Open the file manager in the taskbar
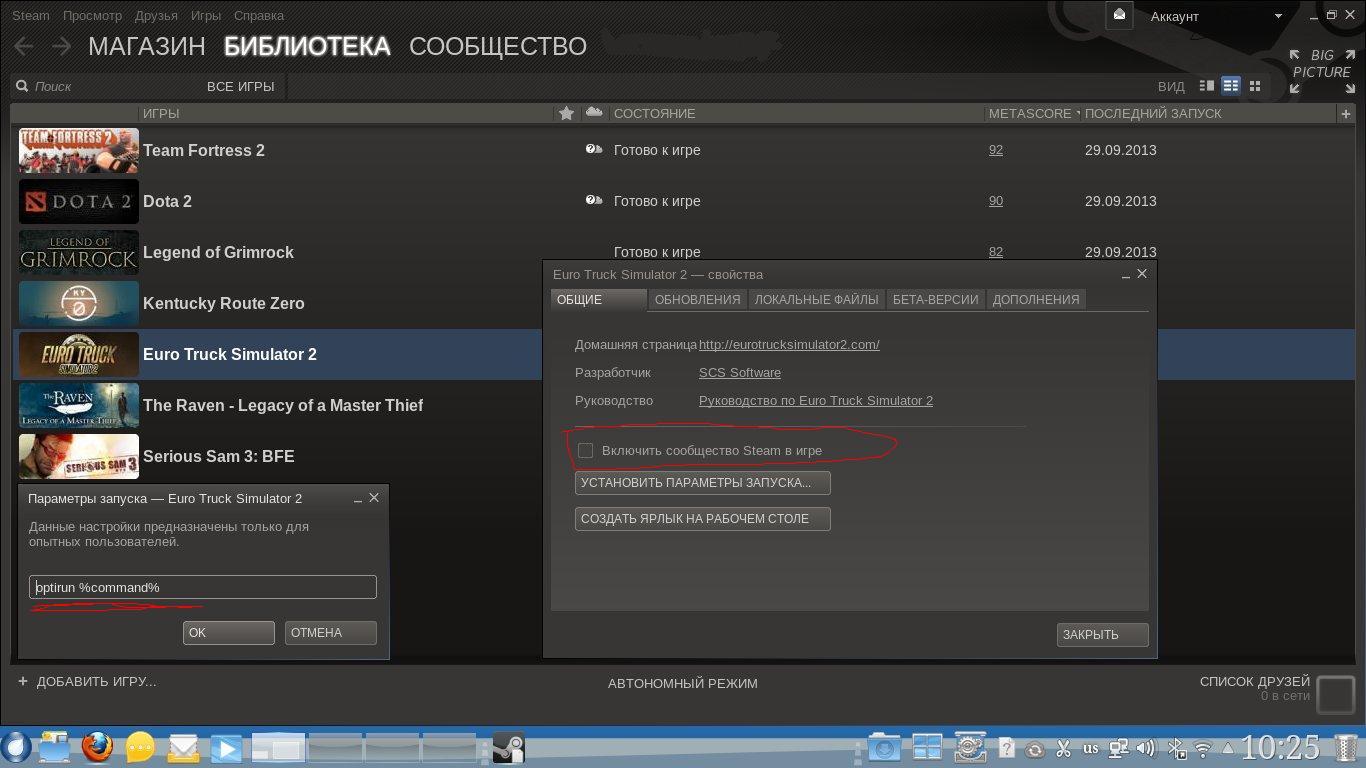 pyautogui.click(x=54, y=747)
